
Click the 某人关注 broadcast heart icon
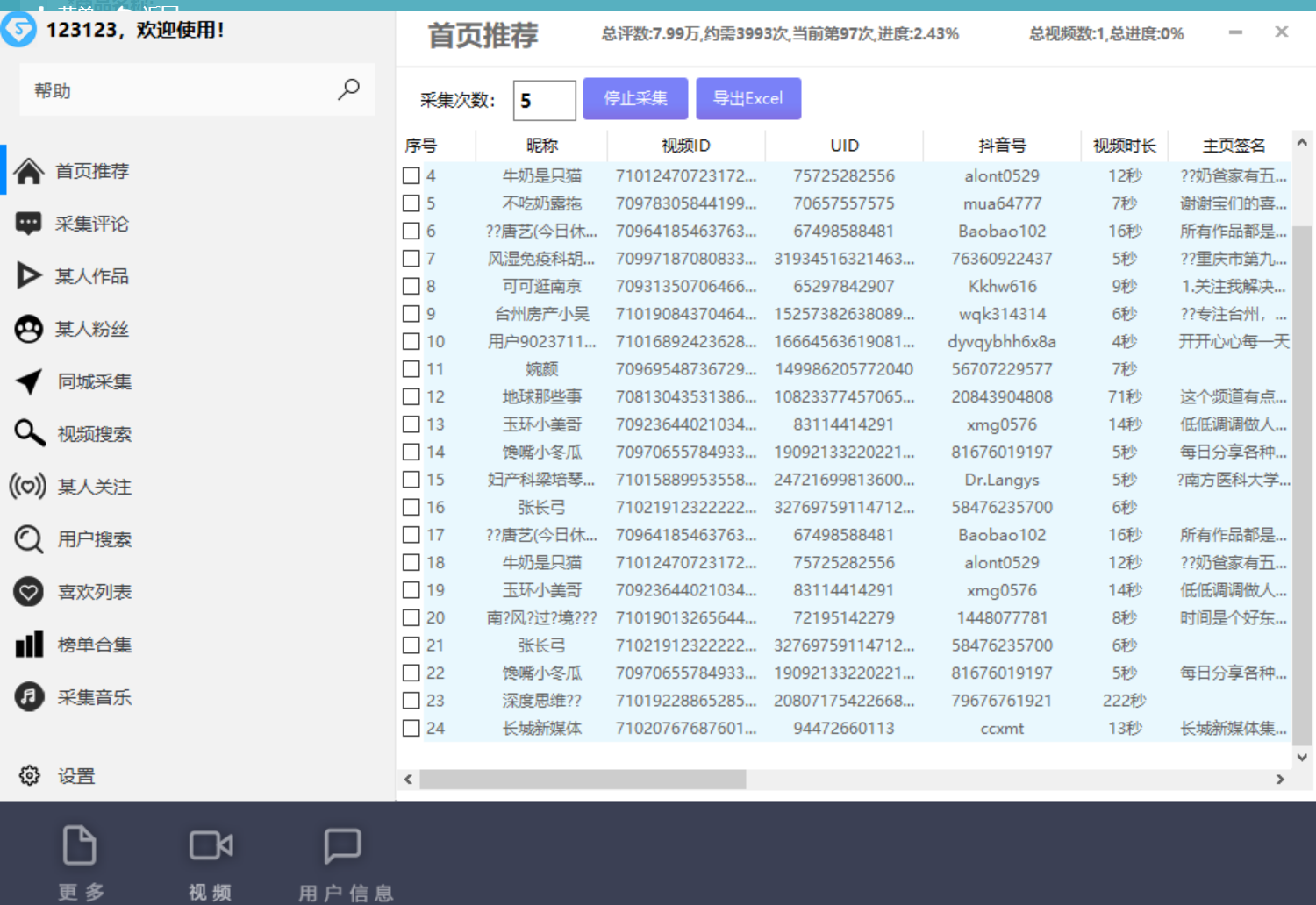[28, 486]
